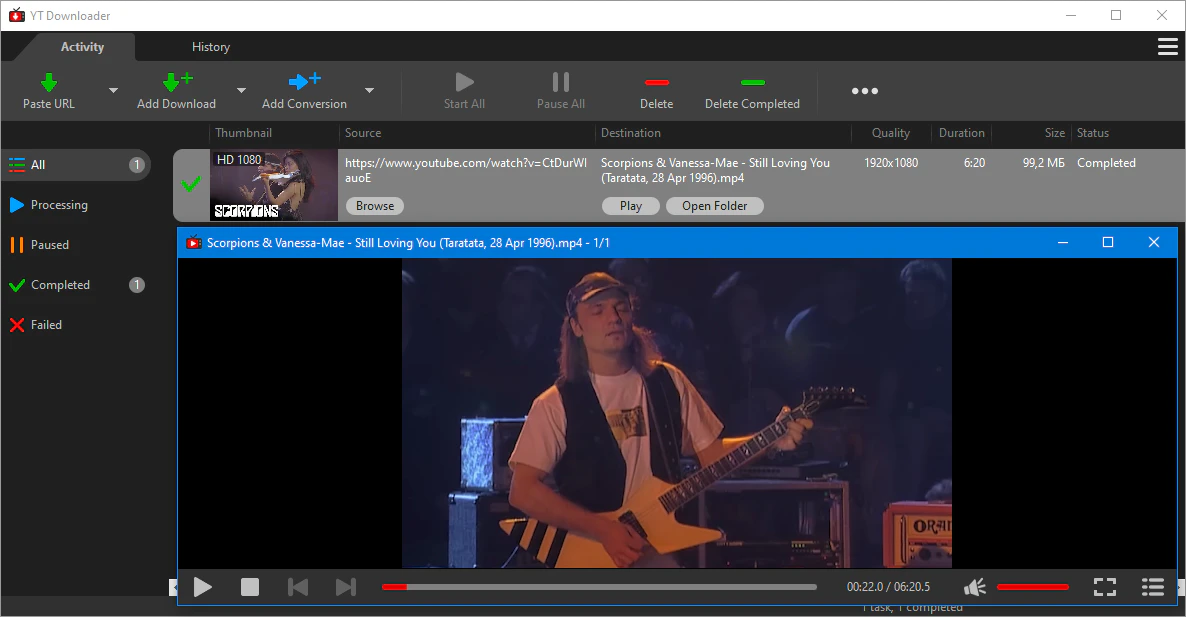The height and width of the screenshot is (617, 1186).
Task: Click the player window title bar icon
Action: (x=194, y=243)
